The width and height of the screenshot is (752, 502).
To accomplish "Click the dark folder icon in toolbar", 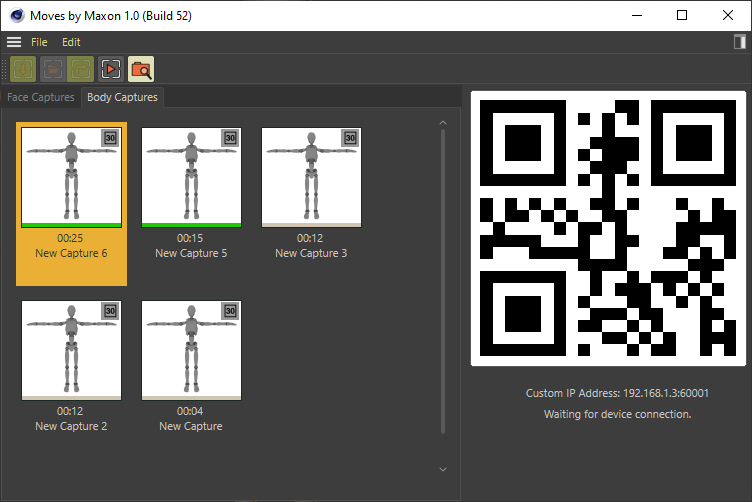I will [52, 70].
